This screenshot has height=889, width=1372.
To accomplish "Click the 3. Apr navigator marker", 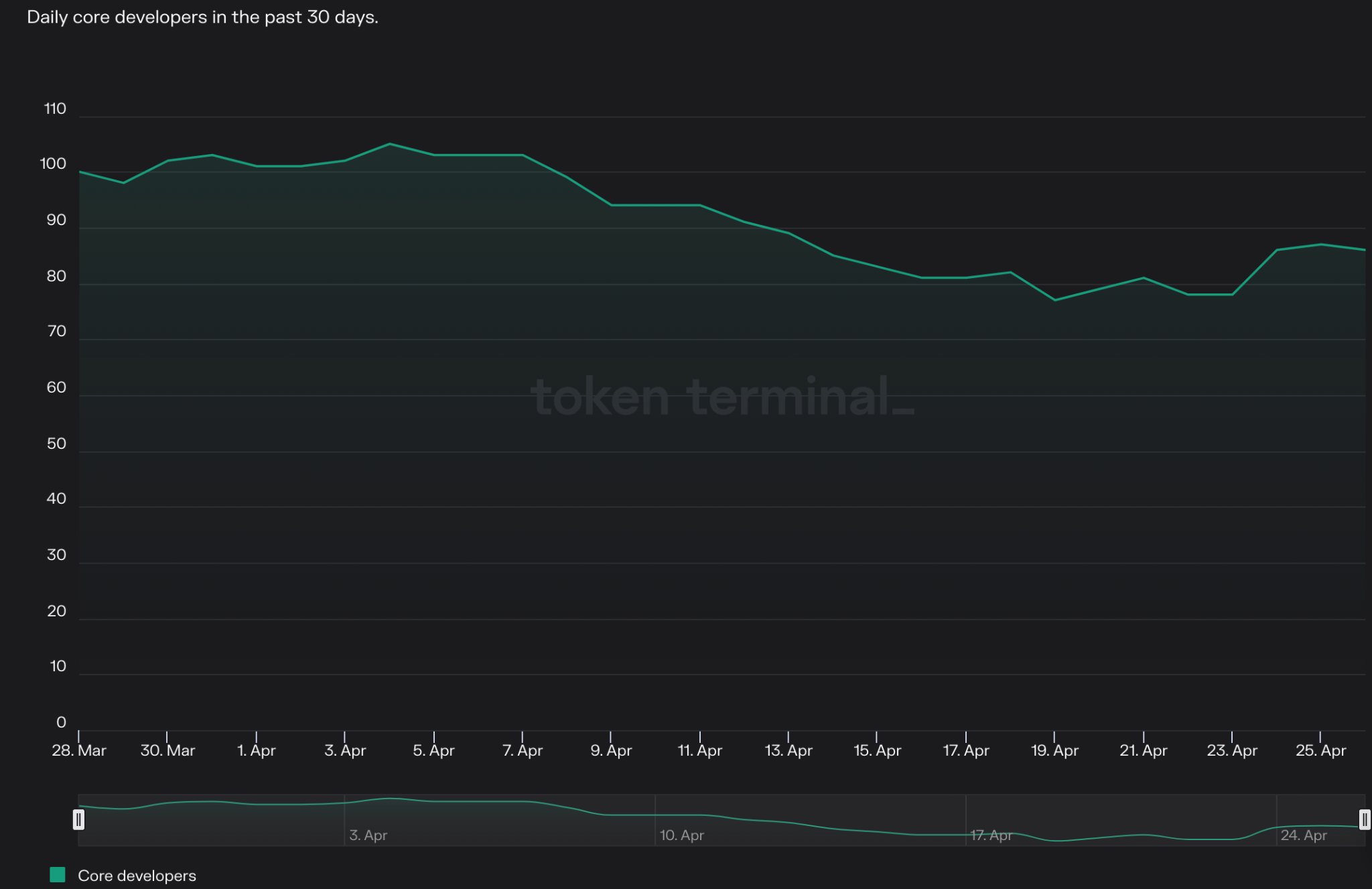I will tap(368, 835).
